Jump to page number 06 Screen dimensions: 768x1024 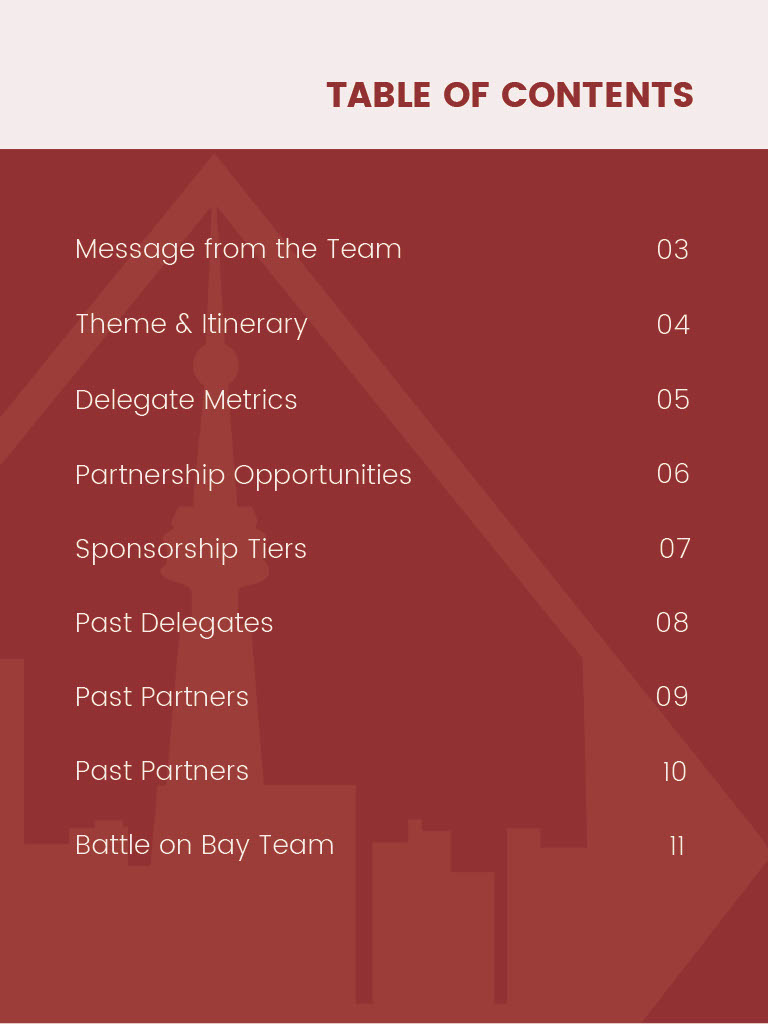click(x=673, y=473)
